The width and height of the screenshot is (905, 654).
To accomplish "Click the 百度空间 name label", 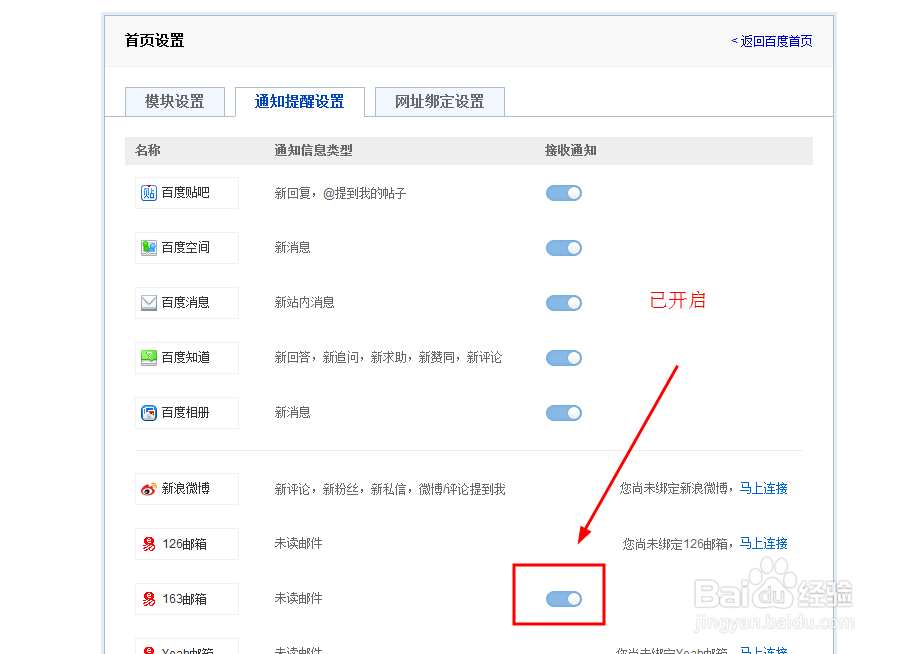I will tap(185, 248).
